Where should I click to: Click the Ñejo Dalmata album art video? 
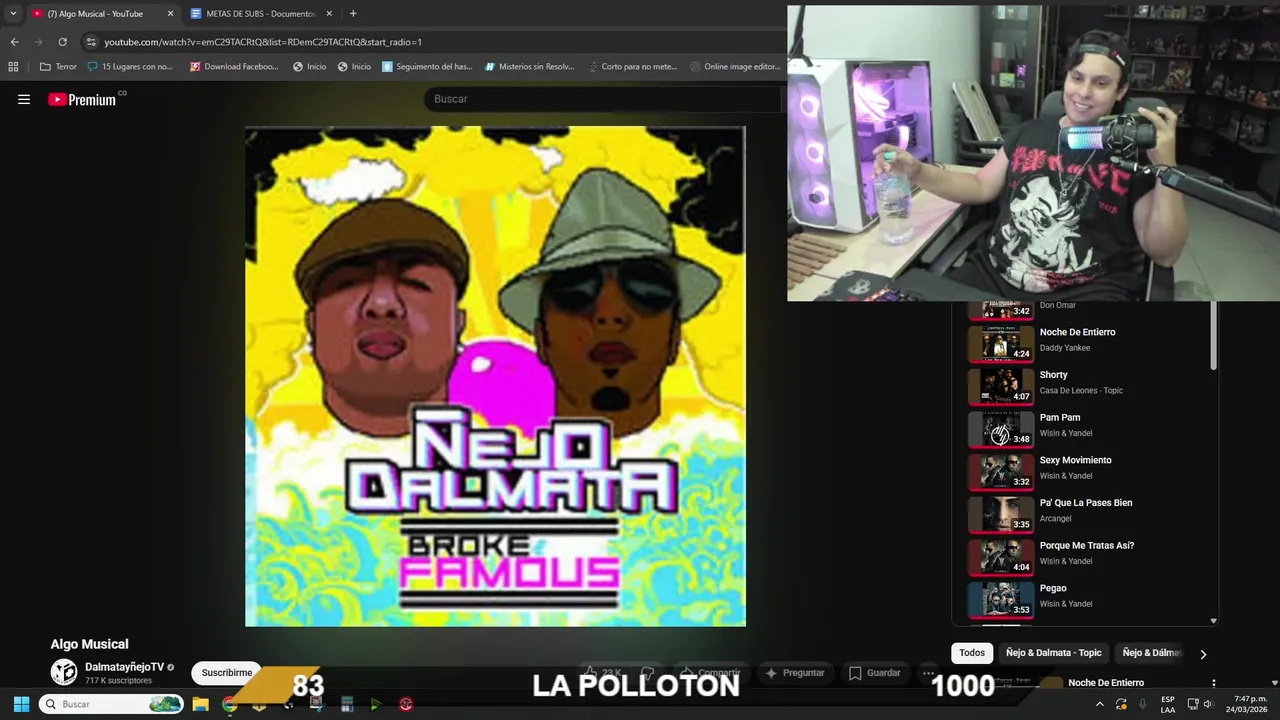point(495,376)
